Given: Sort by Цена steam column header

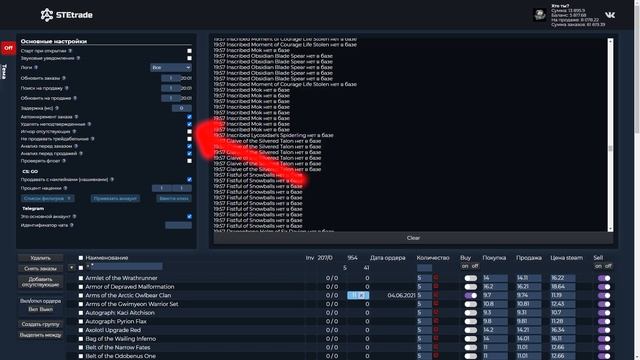Looking at the screenshot, I should pyautogui.click(x=566, y=258).
